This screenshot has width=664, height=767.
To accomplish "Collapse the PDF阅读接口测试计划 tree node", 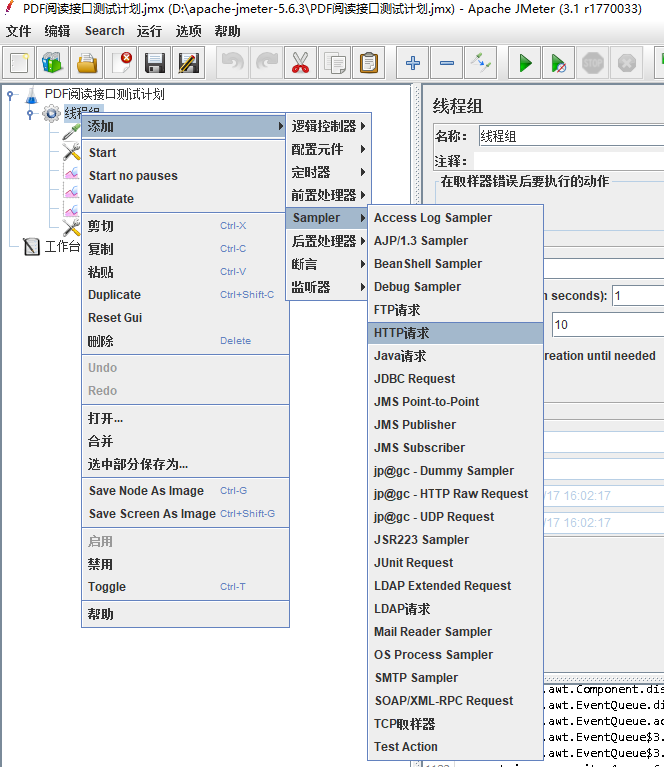I will tap(11, 95).
